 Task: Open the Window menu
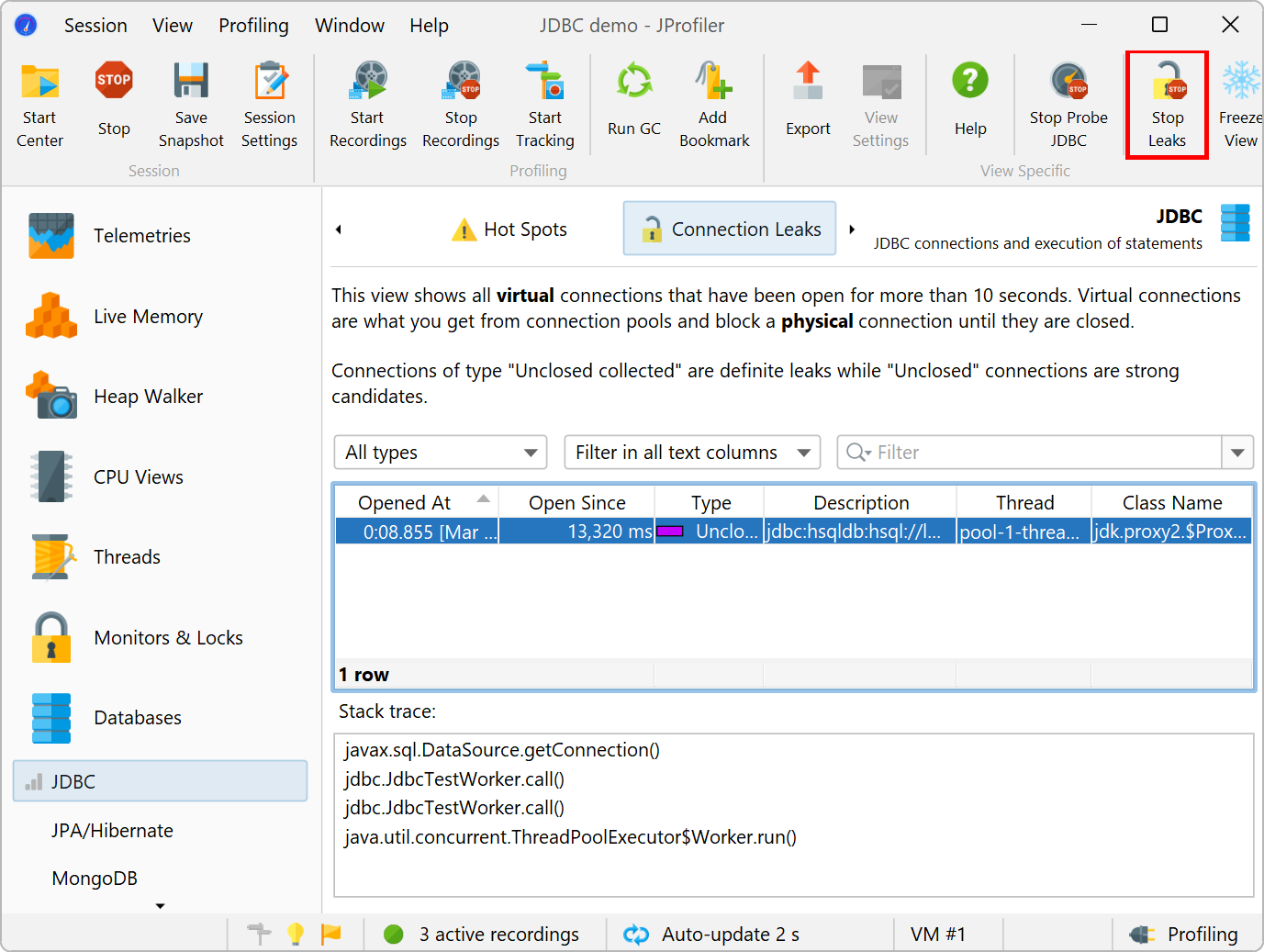350,26
